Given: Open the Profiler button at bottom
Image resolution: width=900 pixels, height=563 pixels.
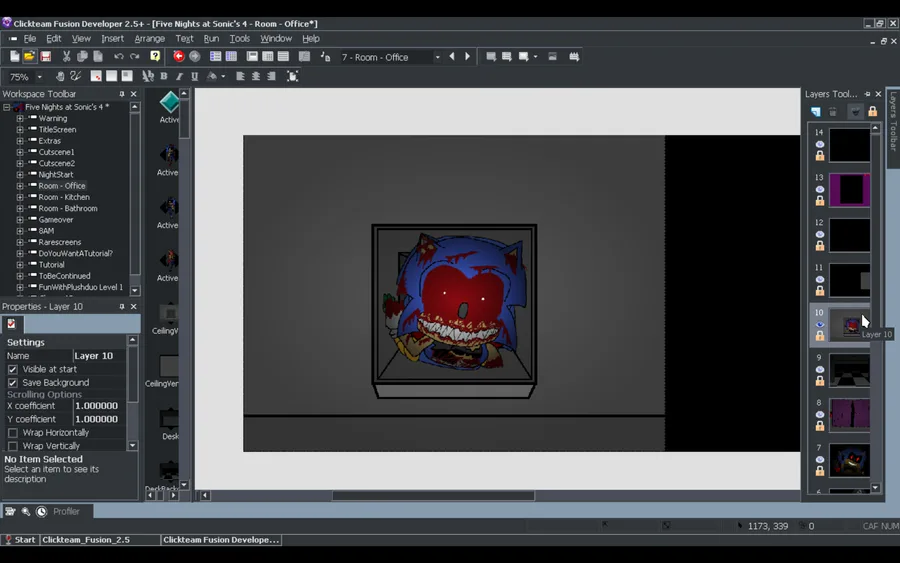Looking at the screenshot, I should (x=66, y=511).
